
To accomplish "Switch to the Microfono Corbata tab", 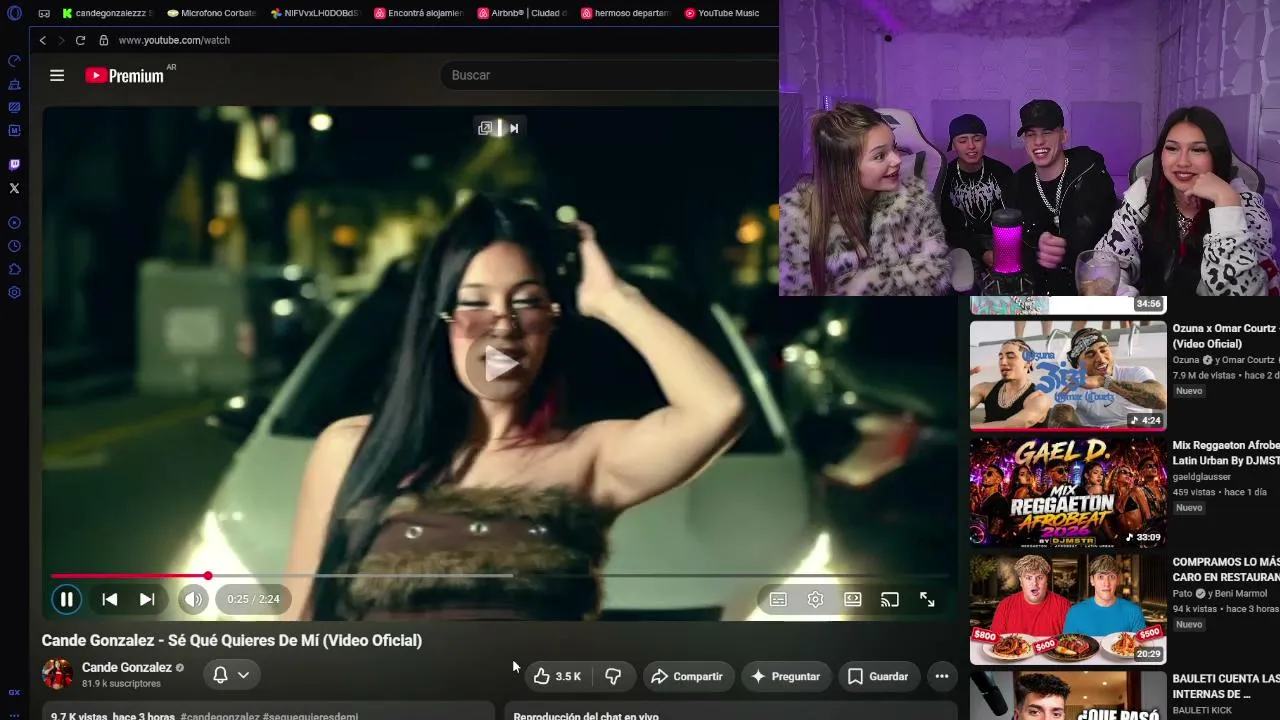I will coord(212,13).
